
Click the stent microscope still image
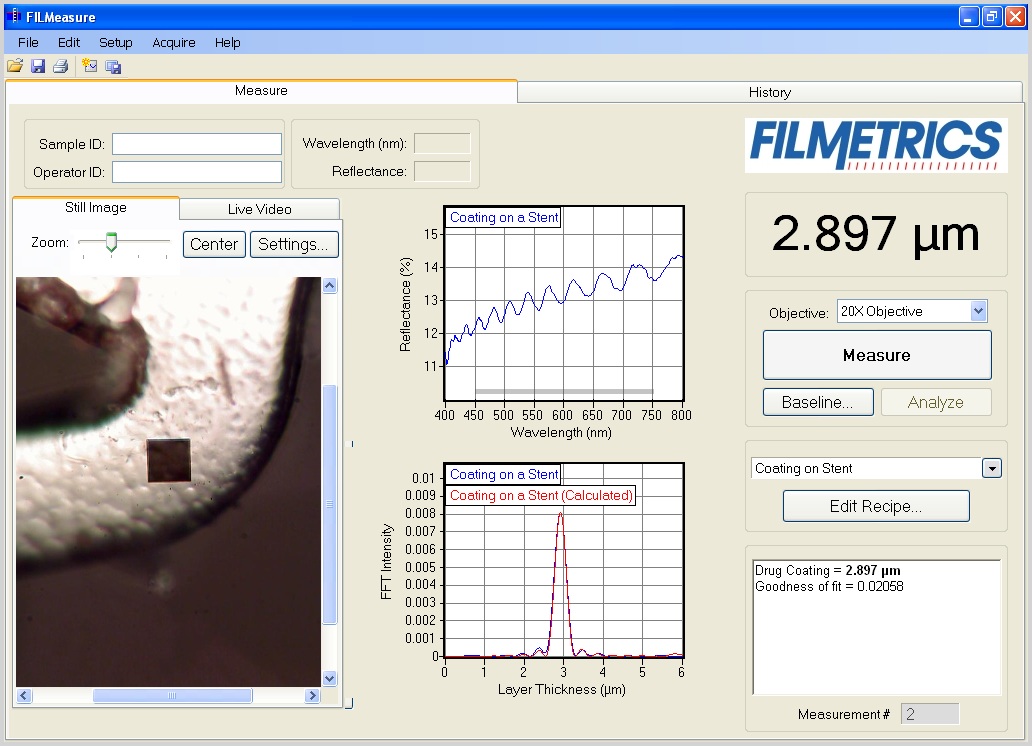pos(168,482)
